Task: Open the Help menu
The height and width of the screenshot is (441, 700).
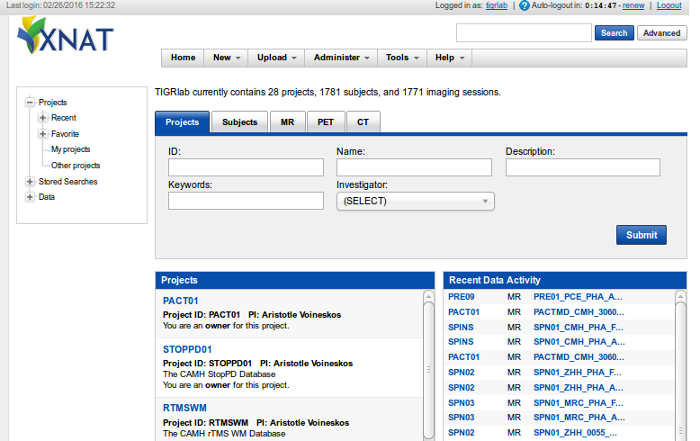Action: click(450, 58)
